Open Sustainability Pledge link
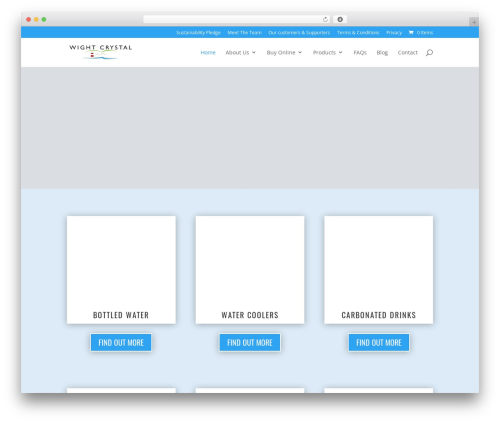The image size is (500, 423). click(198, 32)
